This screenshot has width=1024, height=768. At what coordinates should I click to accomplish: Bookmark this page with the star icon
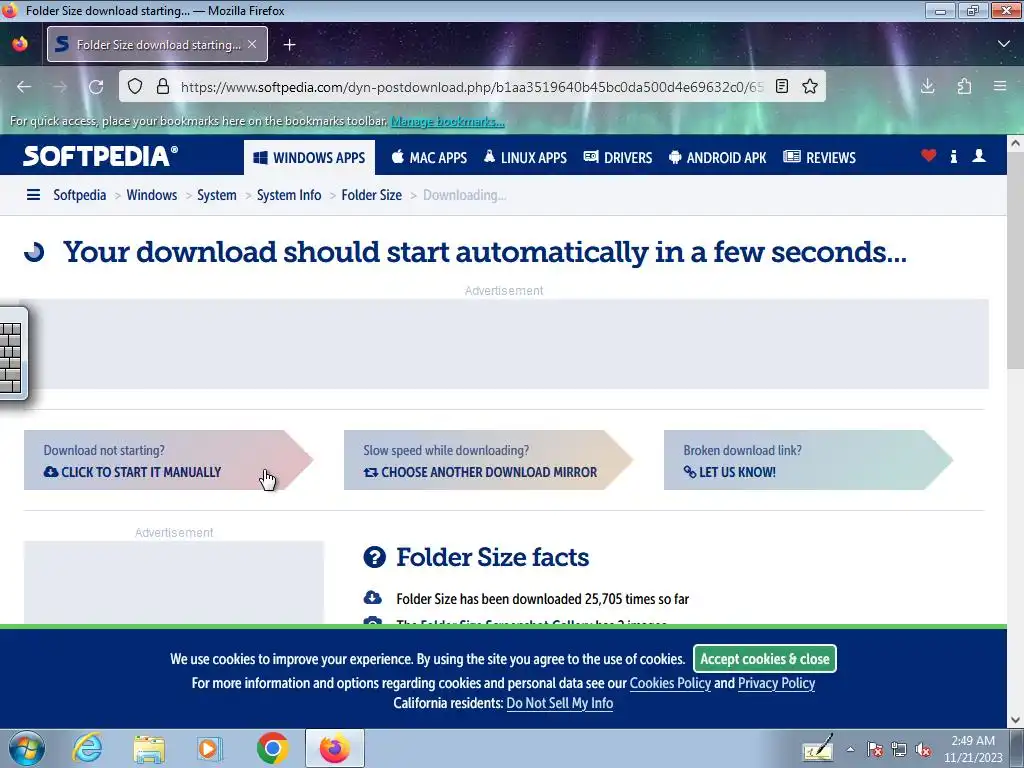click(810, 86)
